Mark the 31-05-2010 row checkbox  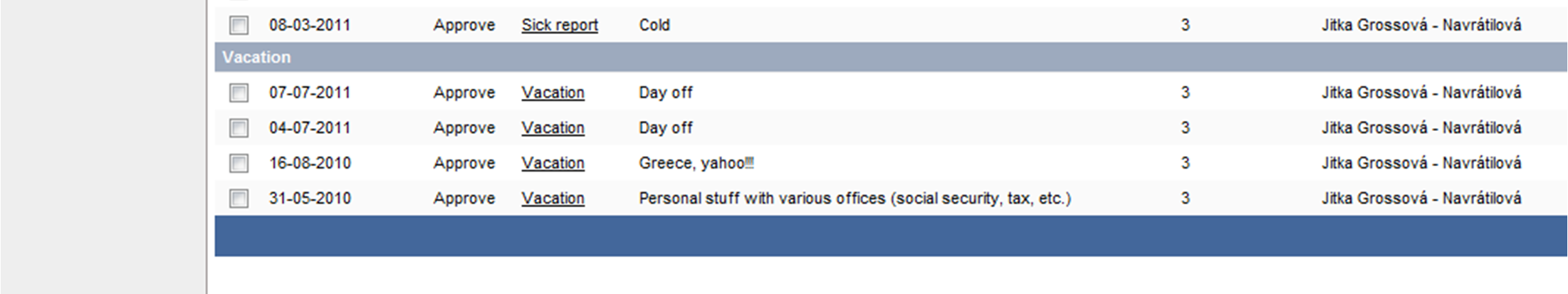tap(239, 199)
